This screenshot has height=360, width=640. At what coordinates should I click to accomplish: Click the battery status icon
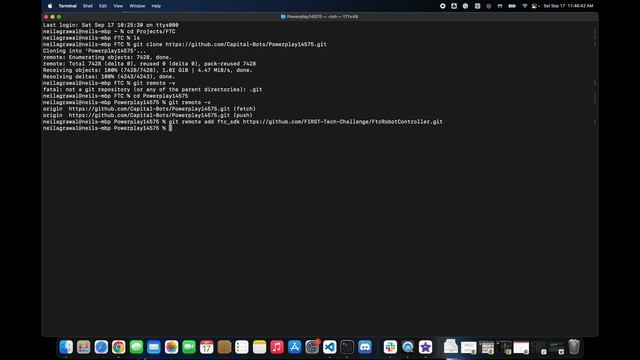(512, 6)
